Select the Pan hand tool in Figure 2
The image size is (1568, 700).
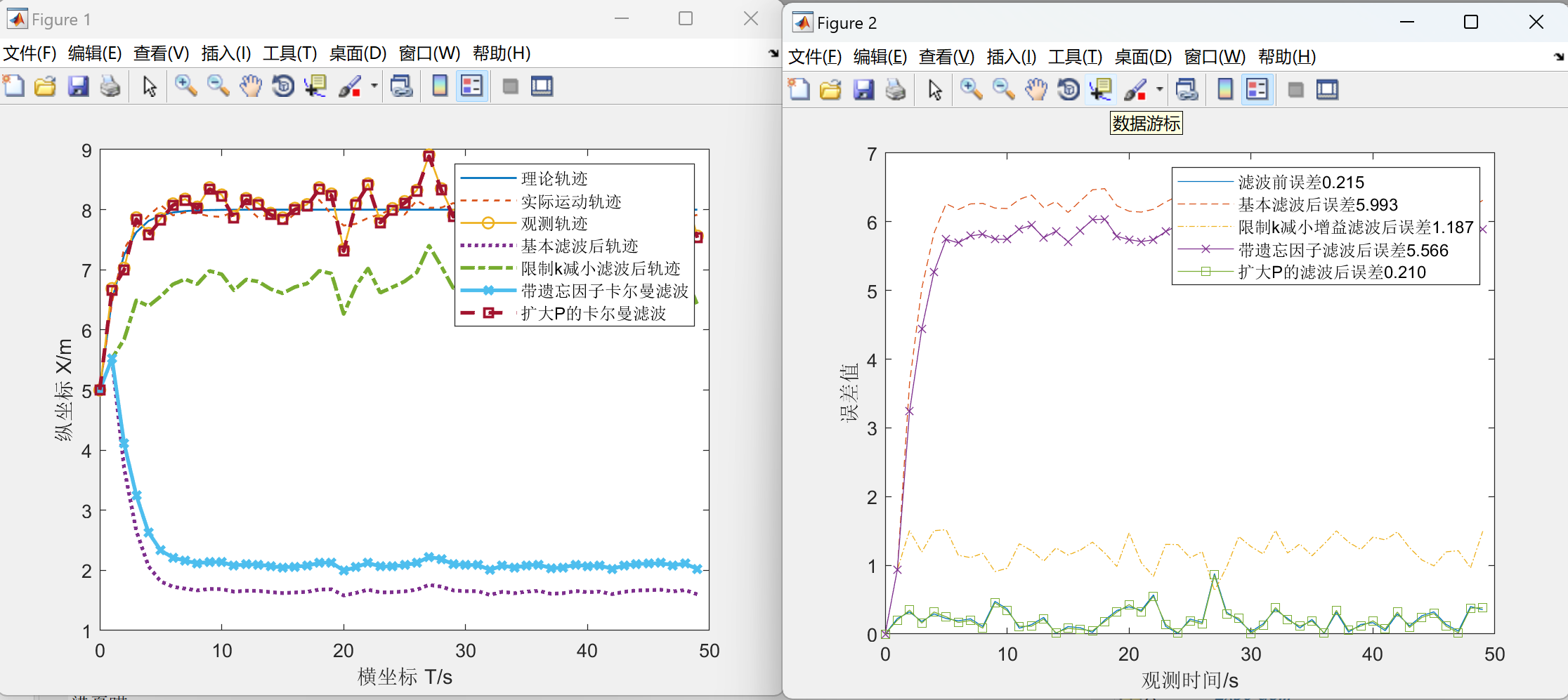1035,90
